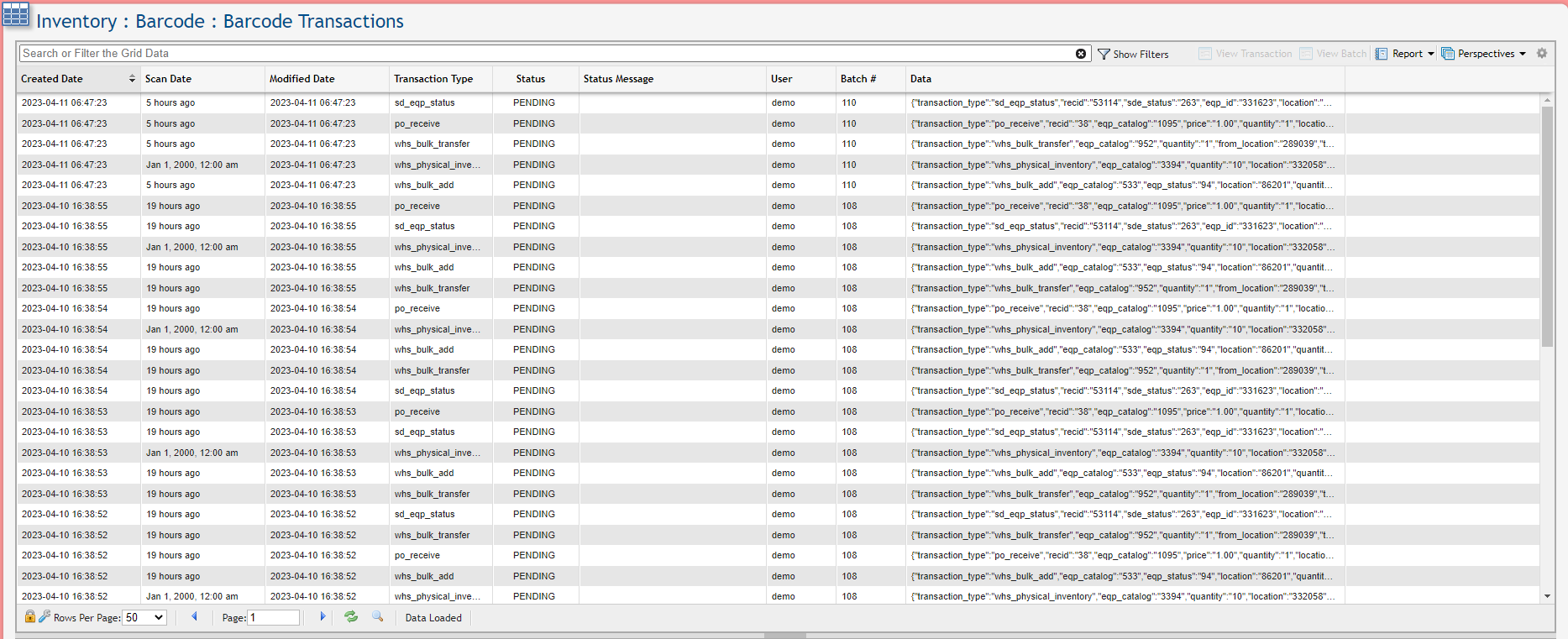Go to the previous page arrow
Viewport: 1568px width, 639px height.
[x=194, y=617]
